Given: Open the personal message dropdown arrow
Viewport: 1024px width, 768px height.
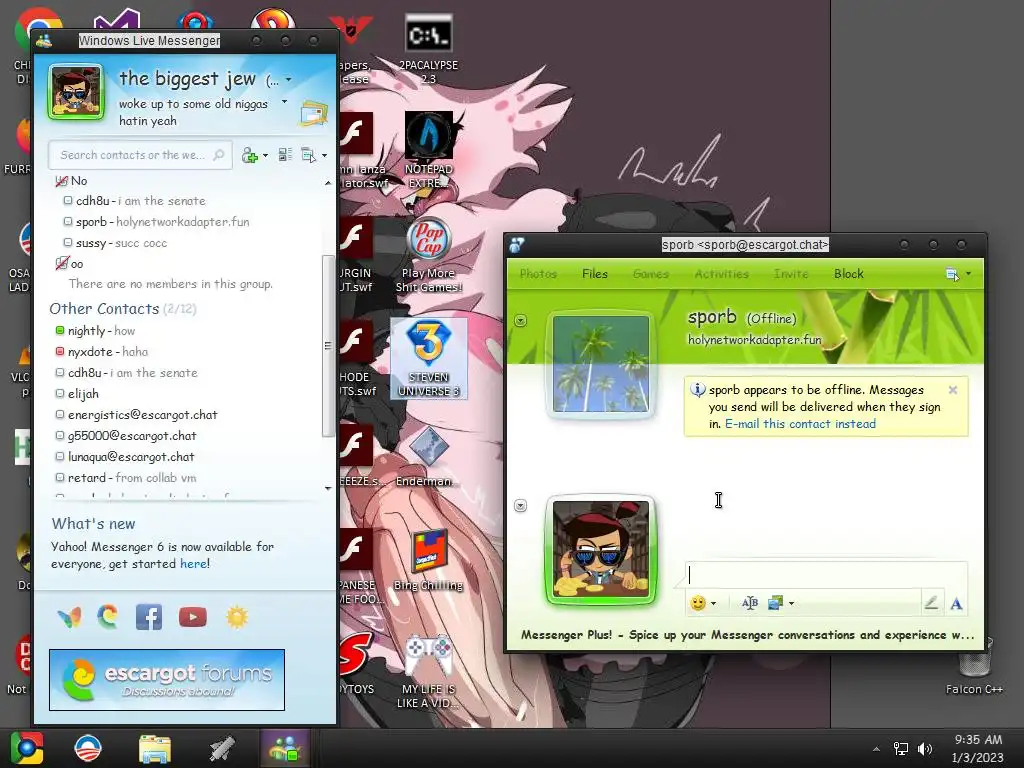Looking at the screenshot, I should pos(284,102).
